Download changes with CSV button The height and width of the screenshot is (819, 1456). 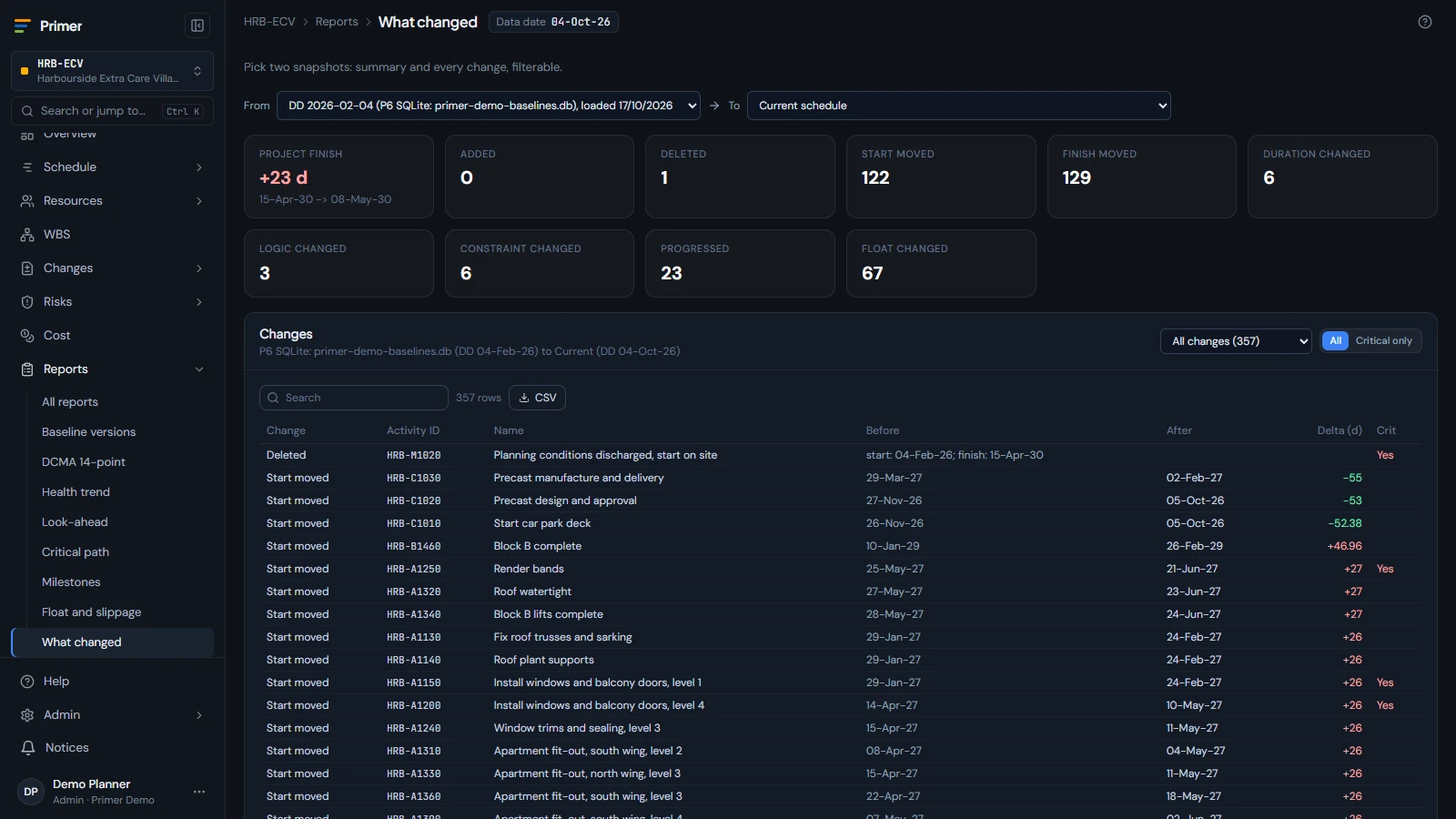[x=537, y=398]
